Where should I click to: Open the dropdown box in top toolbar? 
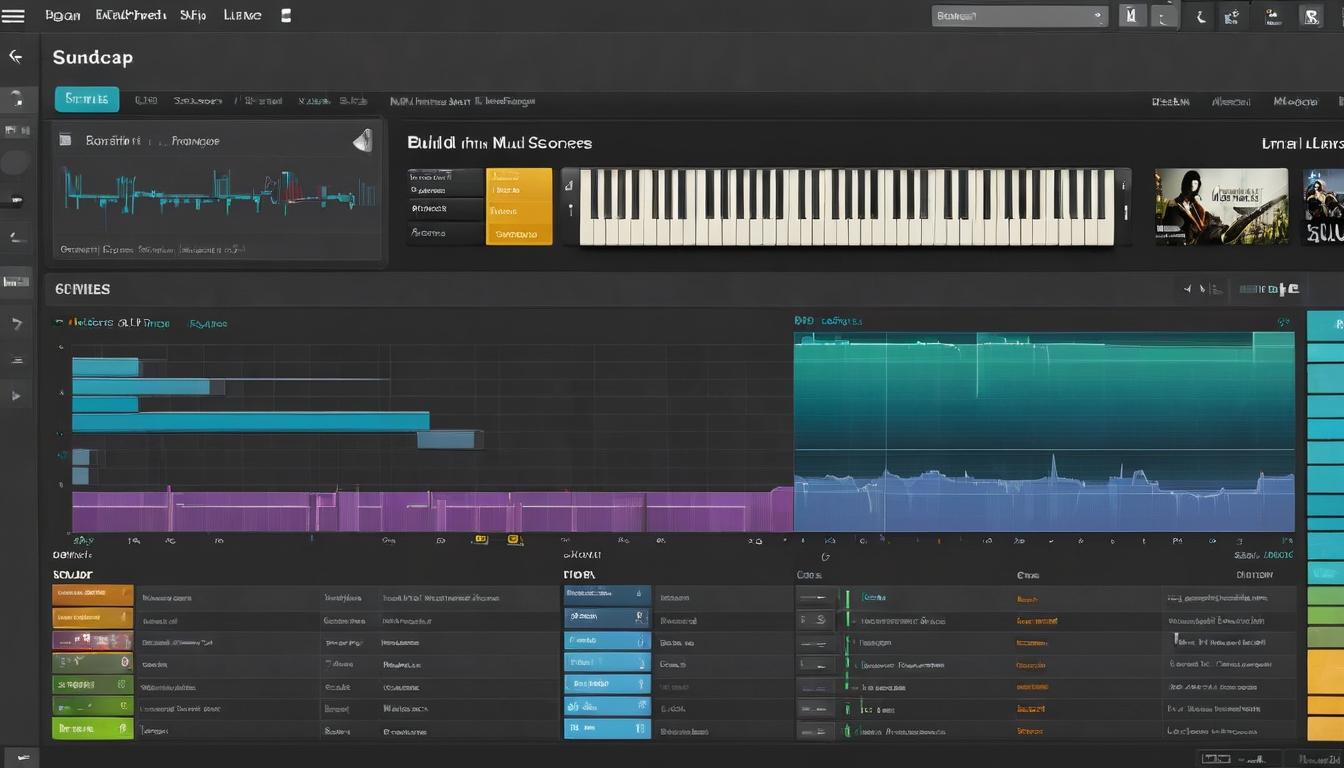(1019, 16)
